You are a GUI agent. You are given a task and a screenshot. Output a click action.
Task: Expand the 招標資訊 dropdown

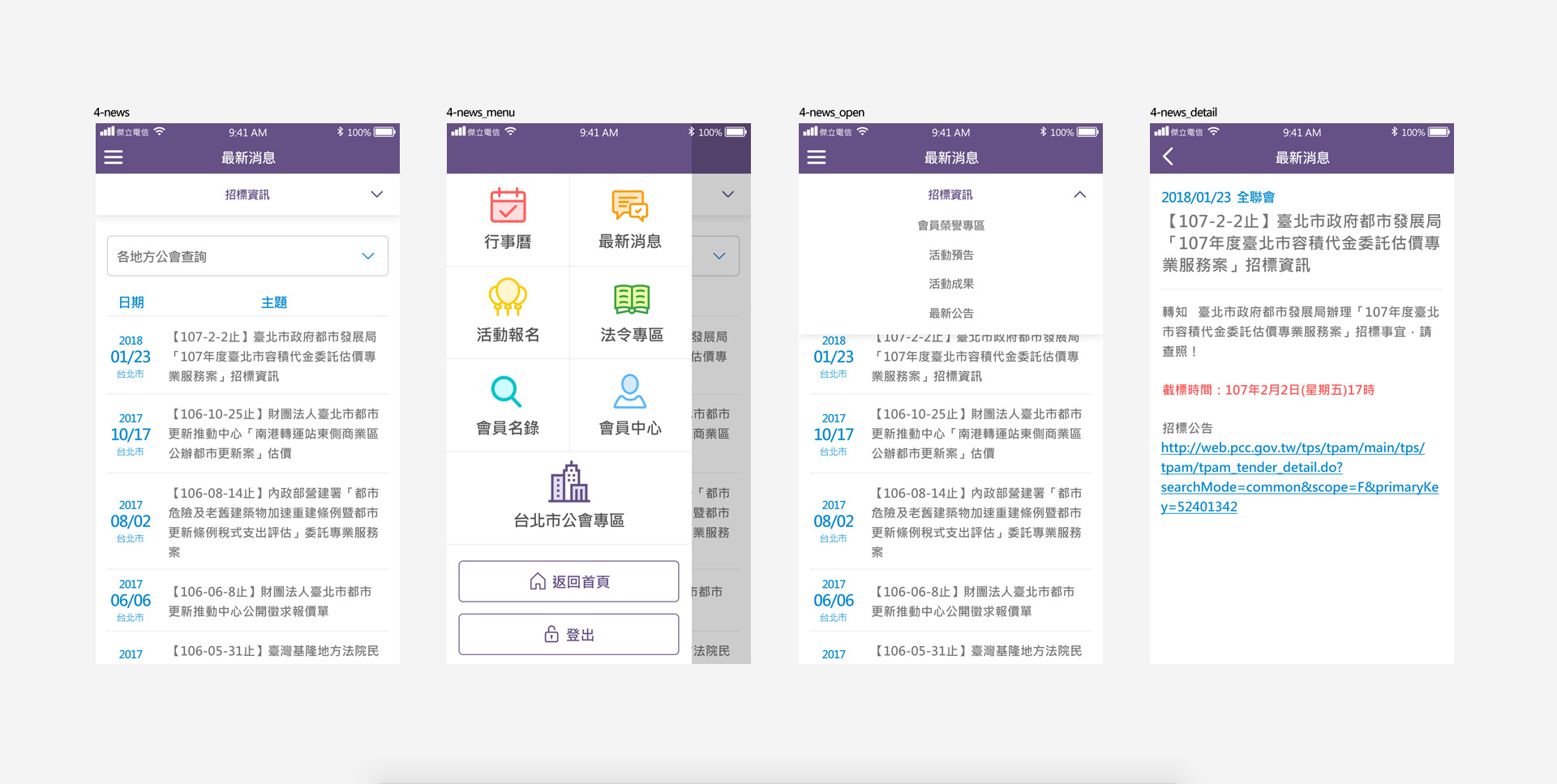point(247,195)
